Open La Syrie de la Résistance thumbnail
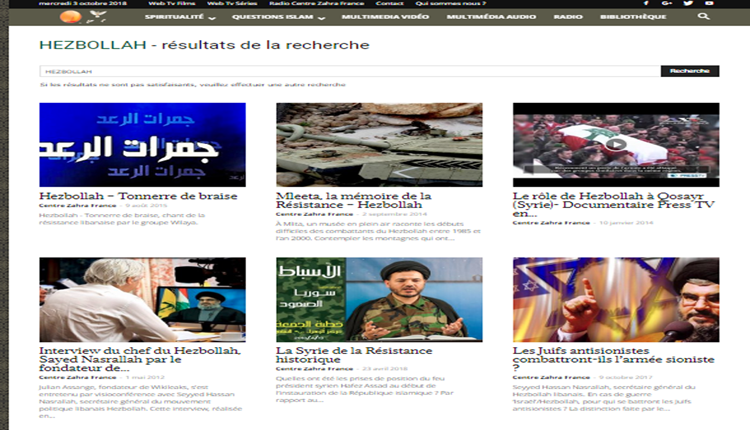750x430 pixels. pos(379,299)
